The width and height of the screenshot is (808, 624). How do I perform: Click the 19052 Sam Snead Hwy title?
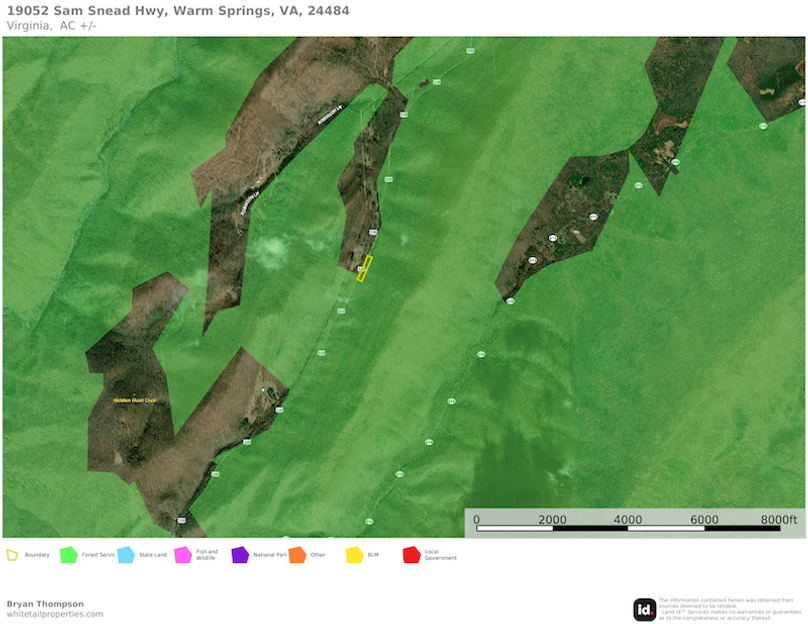pyautogui.click(x=177, y=11)
